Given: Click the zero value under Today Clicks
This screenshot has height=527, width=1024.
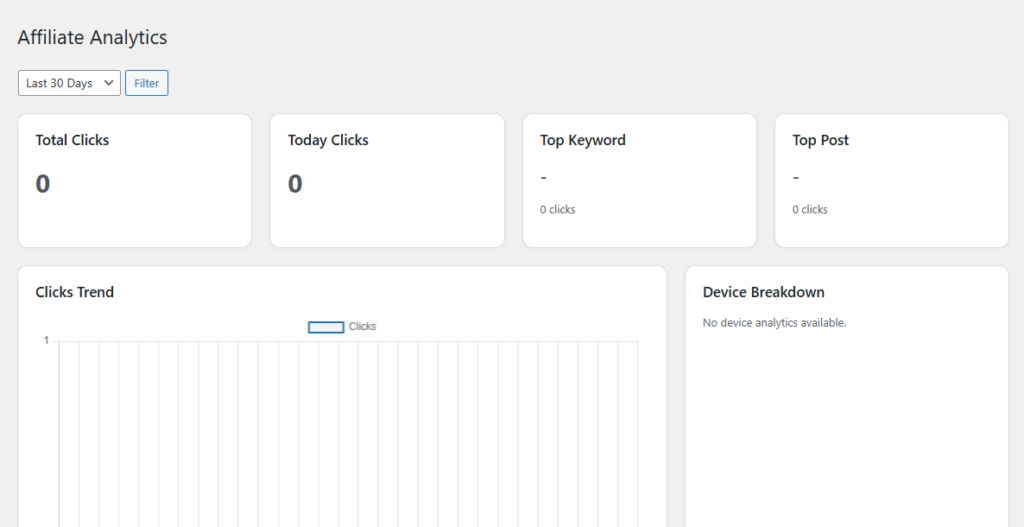Looking at the screenshot, I should pyautogui.click(x=295, y=184).
